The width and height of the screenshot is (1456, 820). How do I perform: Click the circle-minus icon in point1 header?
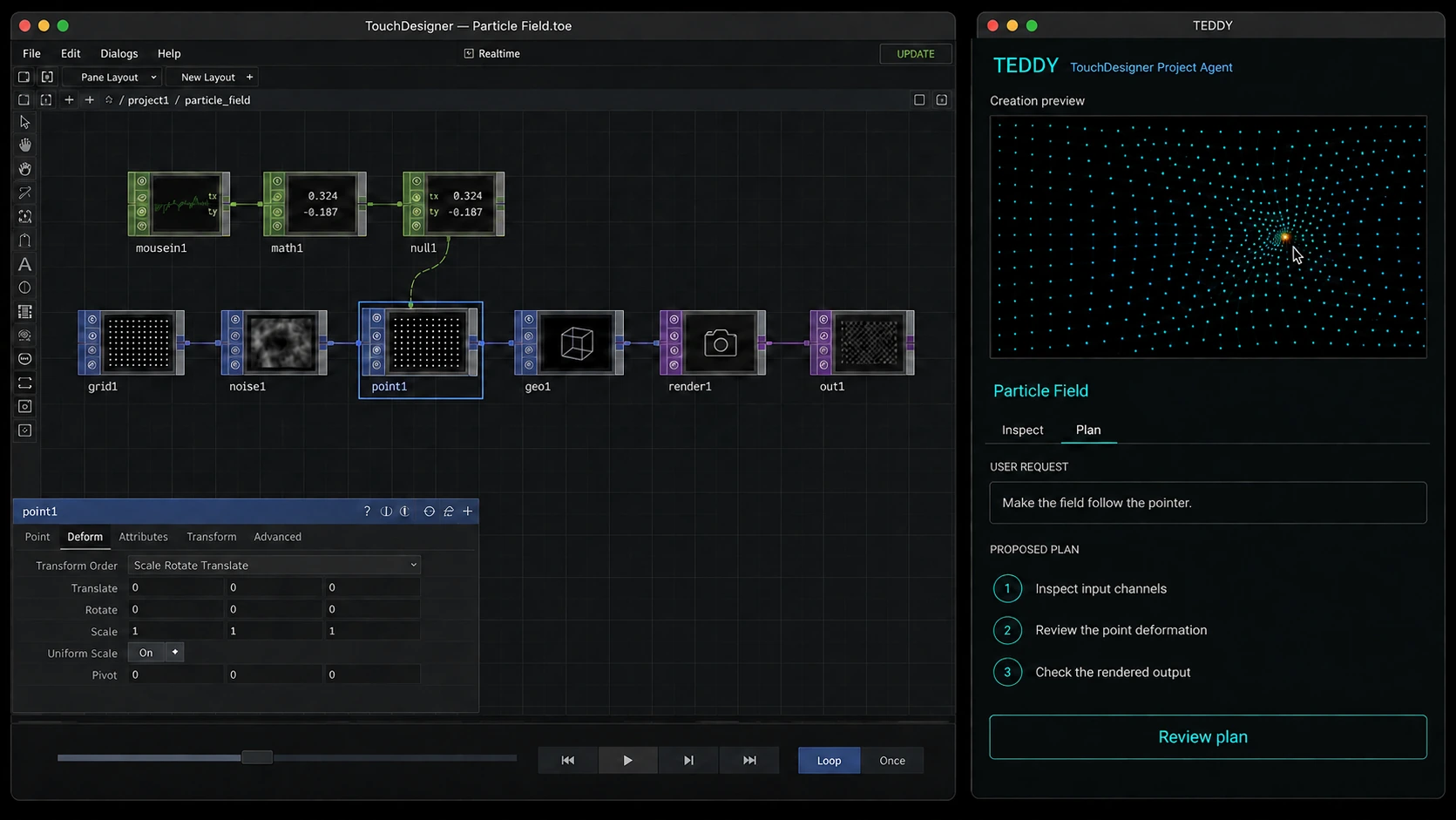tap(429, 512)
